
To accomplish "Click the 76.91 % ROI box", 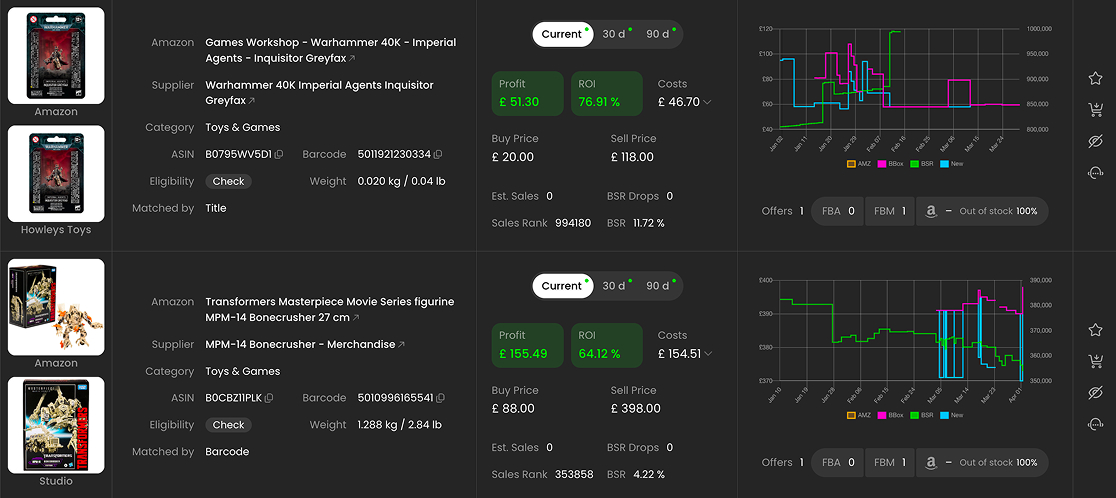I will pyautogui.click(x=606, y=93).
